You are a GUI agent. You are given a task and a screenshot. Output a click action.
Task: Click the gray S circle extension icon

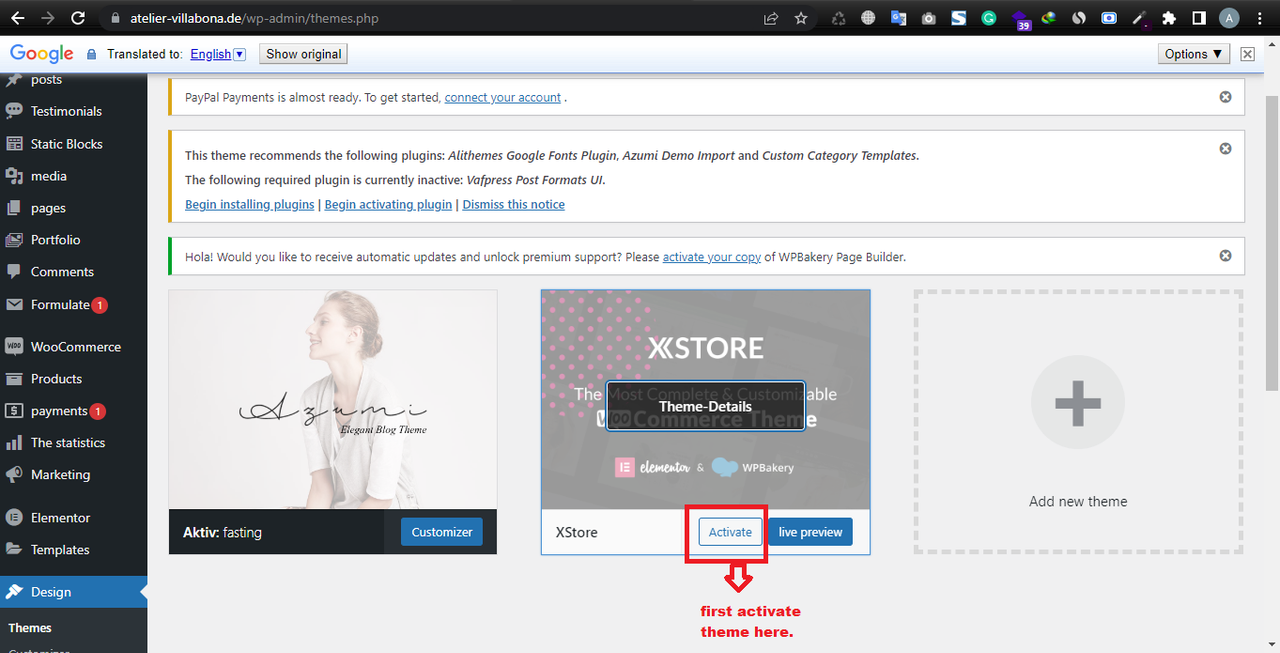pyautogui.click(x=1079, y=18)
